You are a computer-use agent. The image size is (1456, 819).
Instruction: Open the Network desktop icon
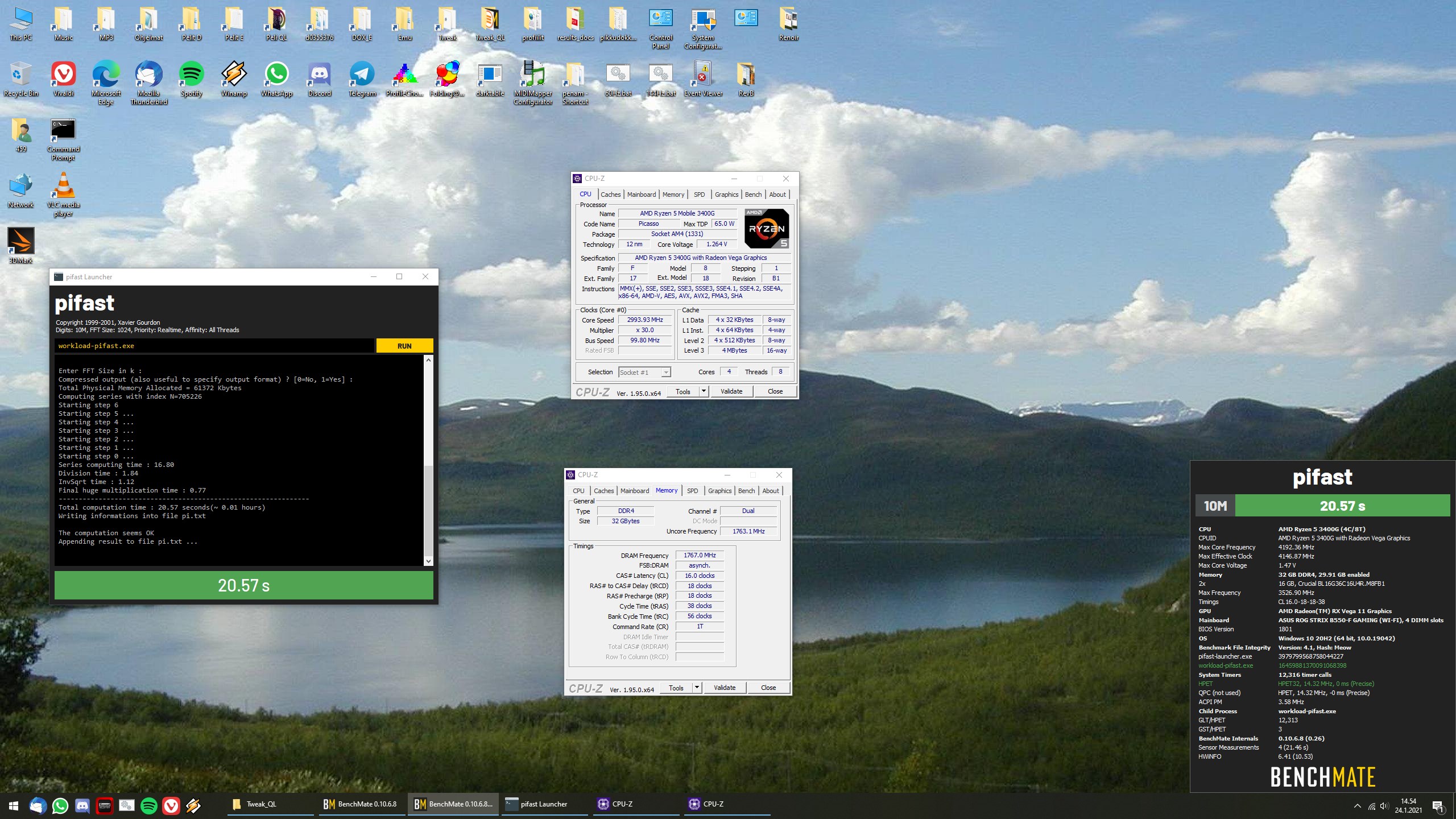click(x=20, y=191)
